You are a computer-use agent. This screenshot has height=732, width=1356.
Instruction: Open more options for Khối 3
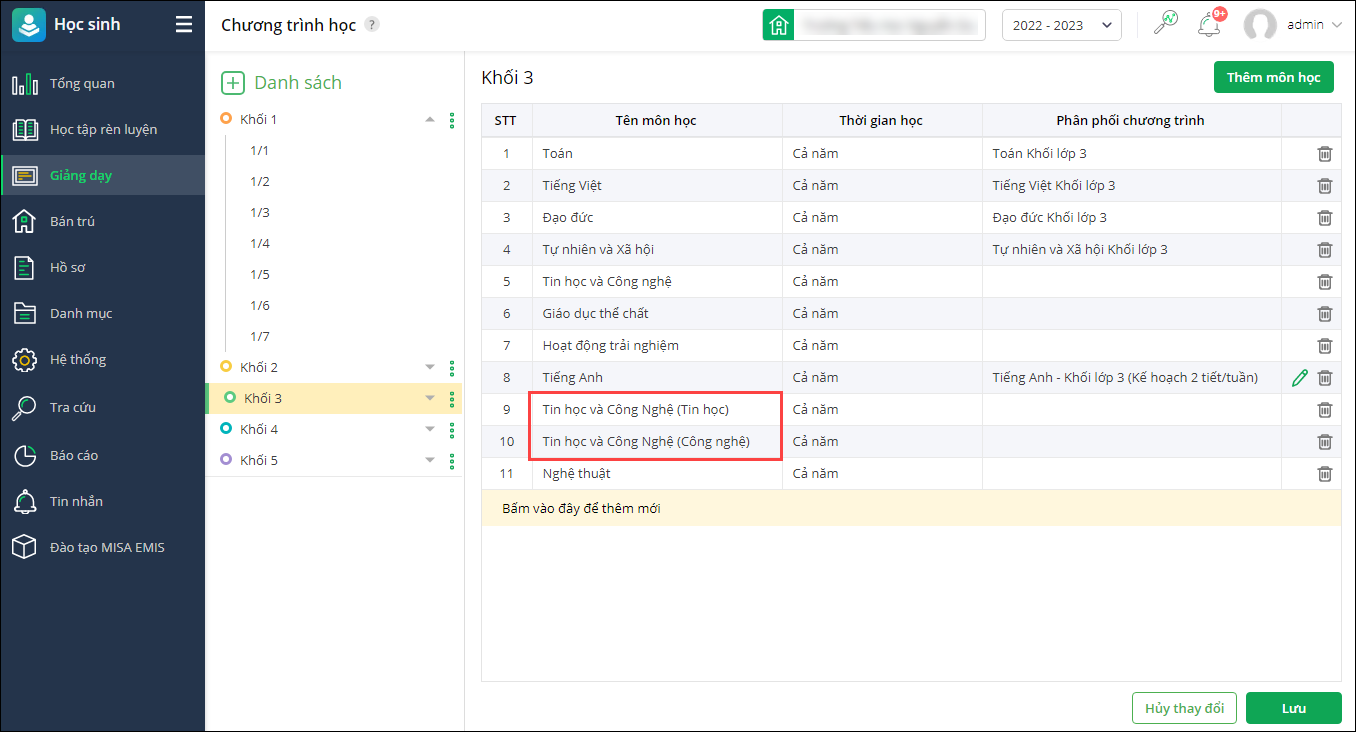(452, 399)
